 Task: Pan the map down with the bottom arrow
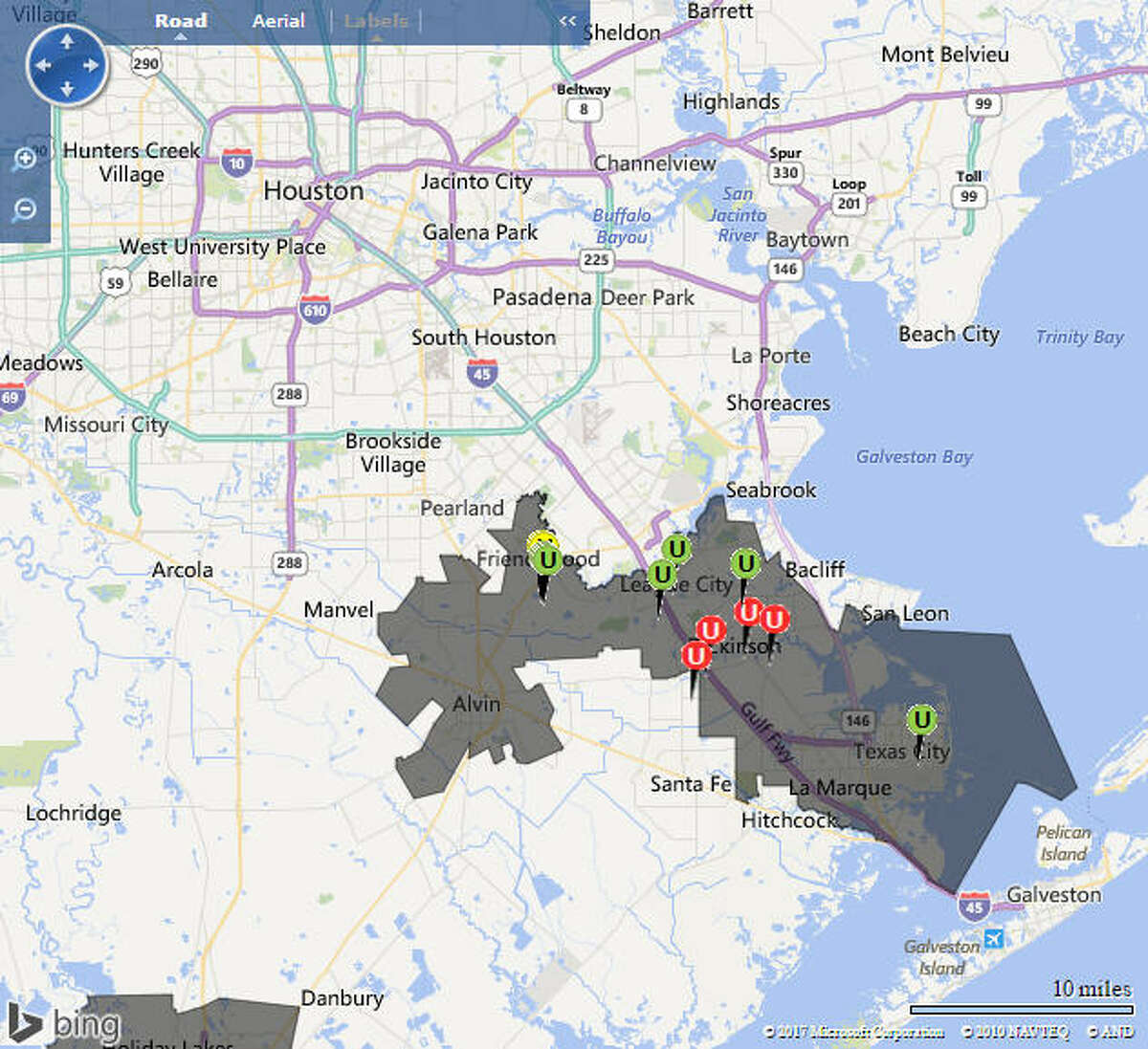(x=67, y=90)
